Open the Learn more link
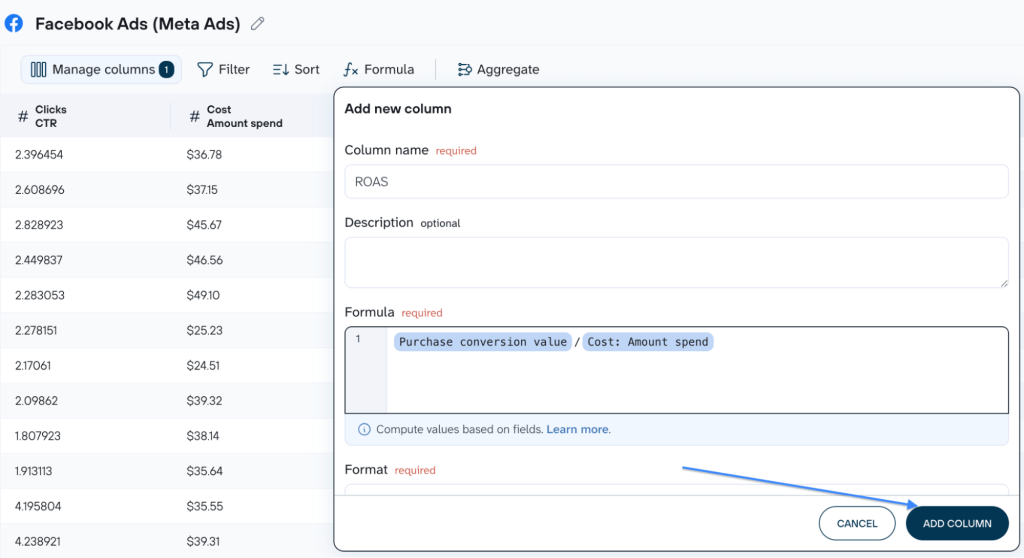 tap(577, 429)
